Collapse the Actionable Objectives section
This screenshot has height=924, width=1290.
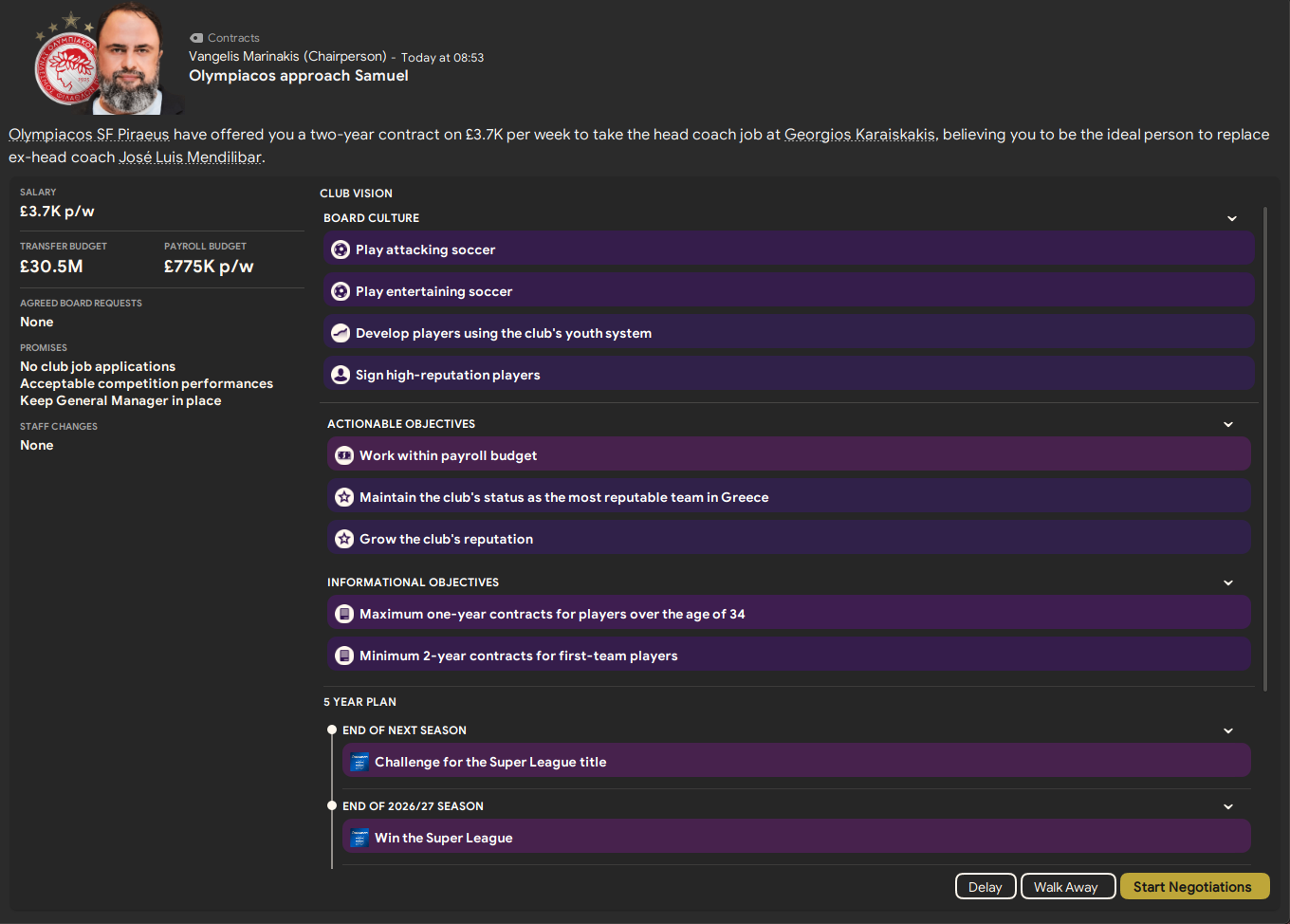pos(1228,424)
